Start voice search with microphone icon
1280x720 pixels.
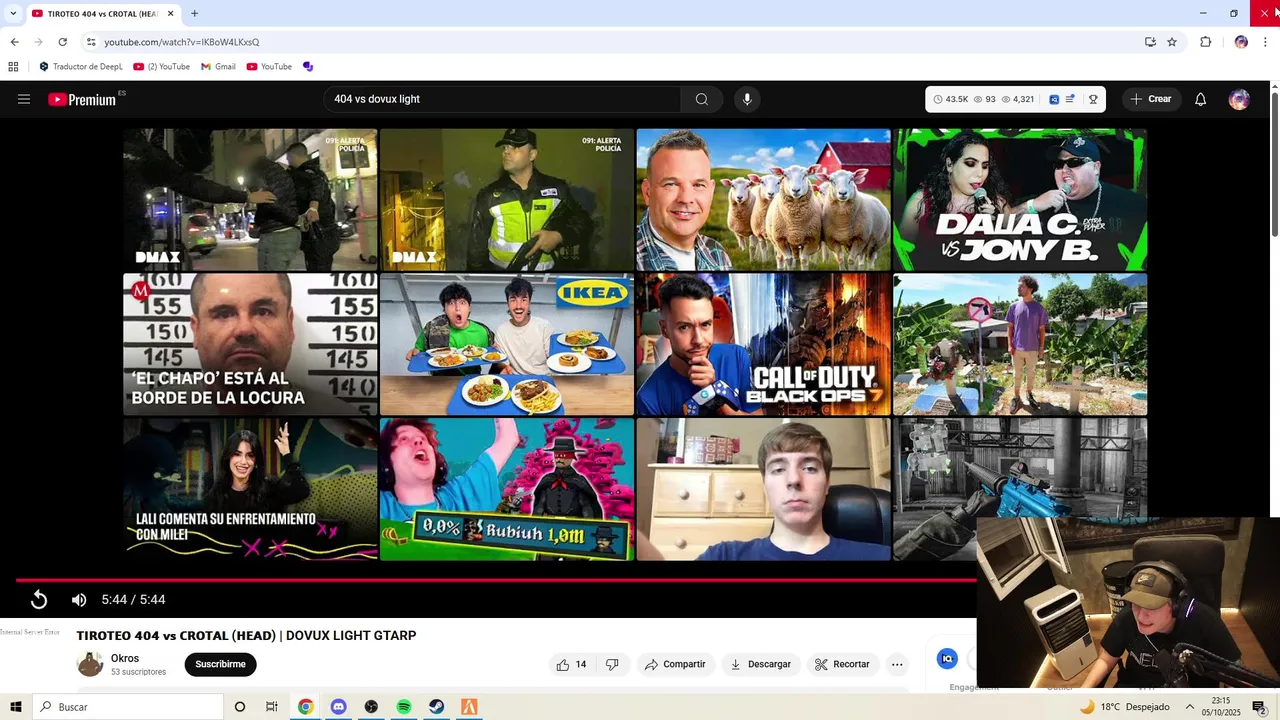pyautogui.click(x=747, y=99)
